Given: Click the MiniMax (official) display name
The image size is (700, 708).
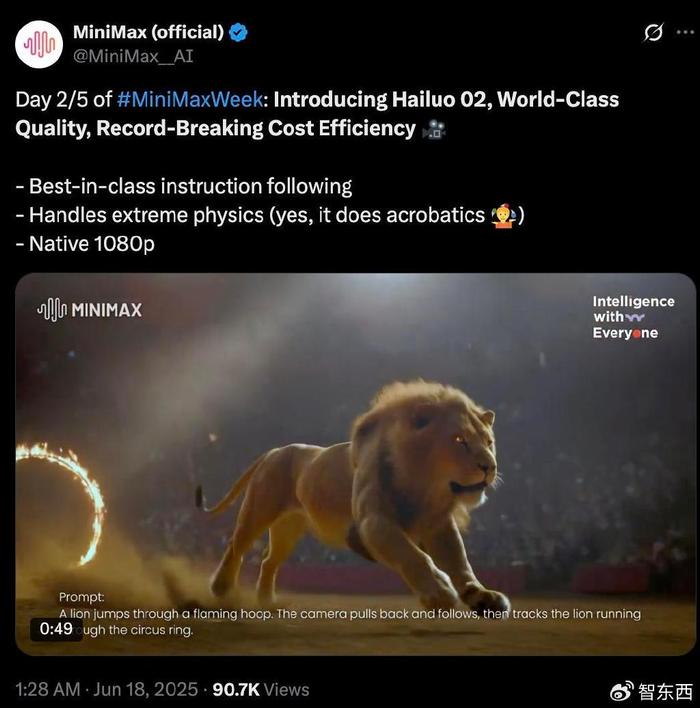Looking at the screenshot, I should tap(148, 33).
